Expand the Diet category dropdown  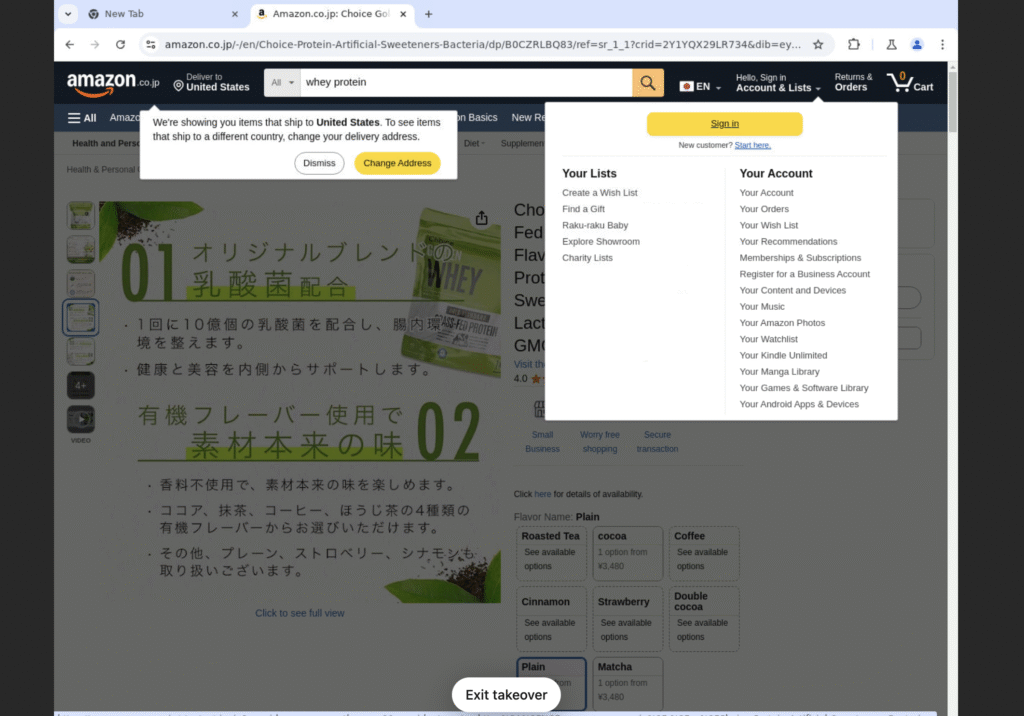tap(474, 143)
